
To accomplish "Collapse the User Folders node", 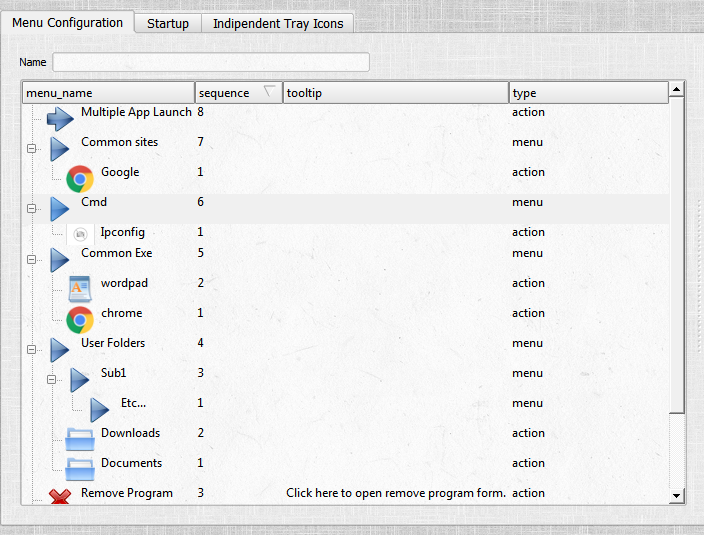I will click(x=31, y=349).
